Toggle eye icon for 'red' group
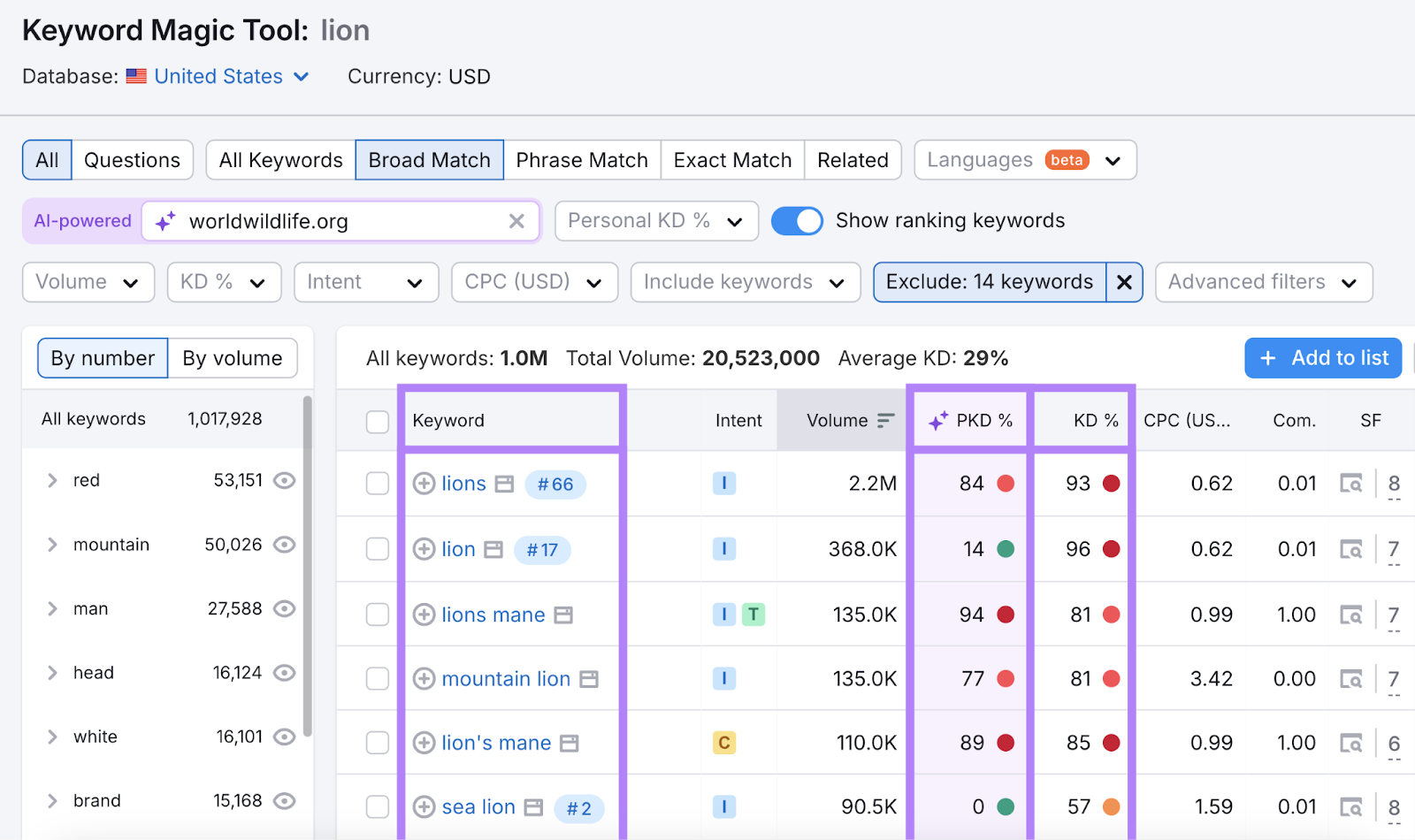1415x840 pixels. (x=284, y=480)
